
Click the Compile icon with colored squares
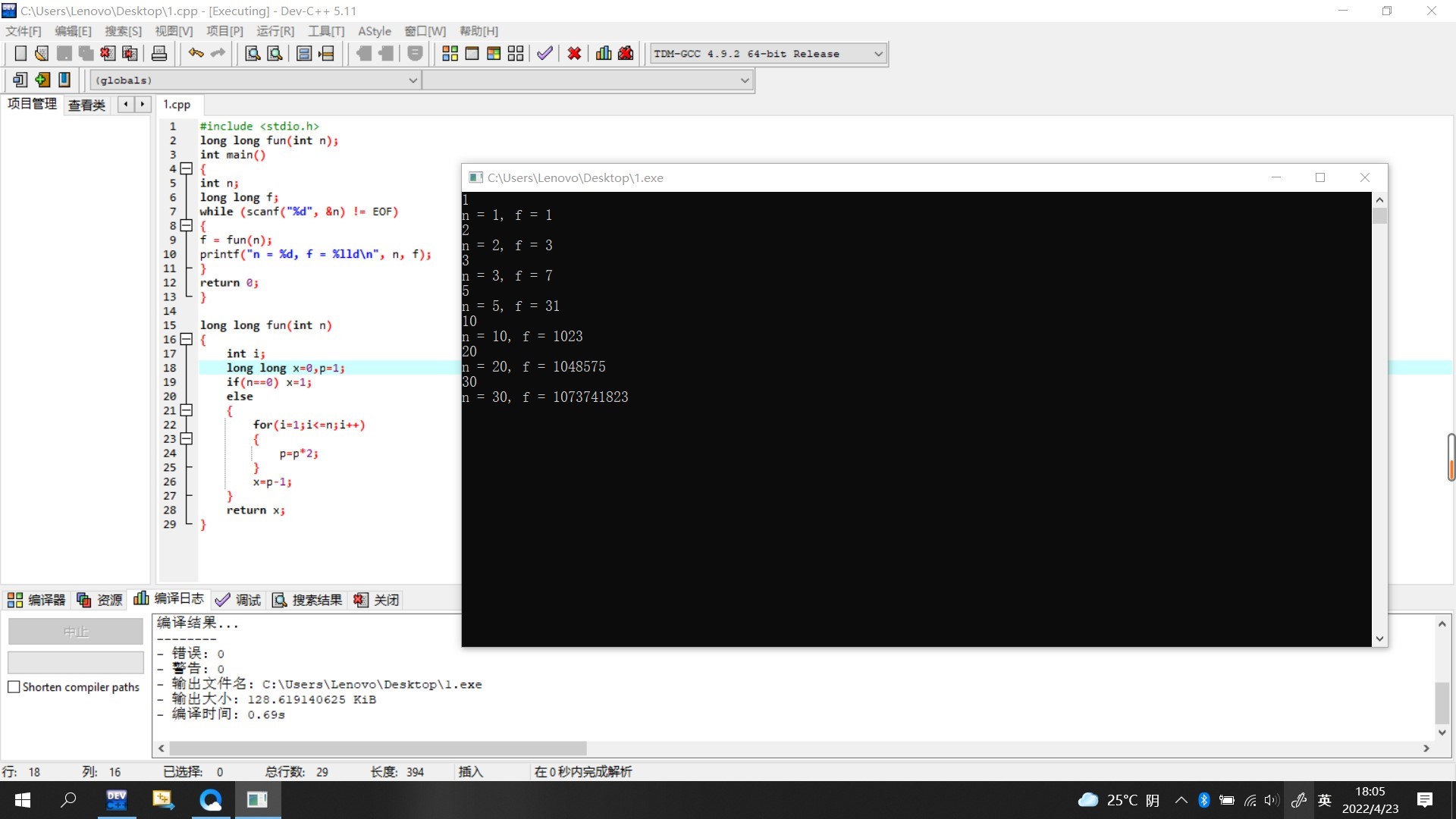pyautogui.click(x=450, y=54)
